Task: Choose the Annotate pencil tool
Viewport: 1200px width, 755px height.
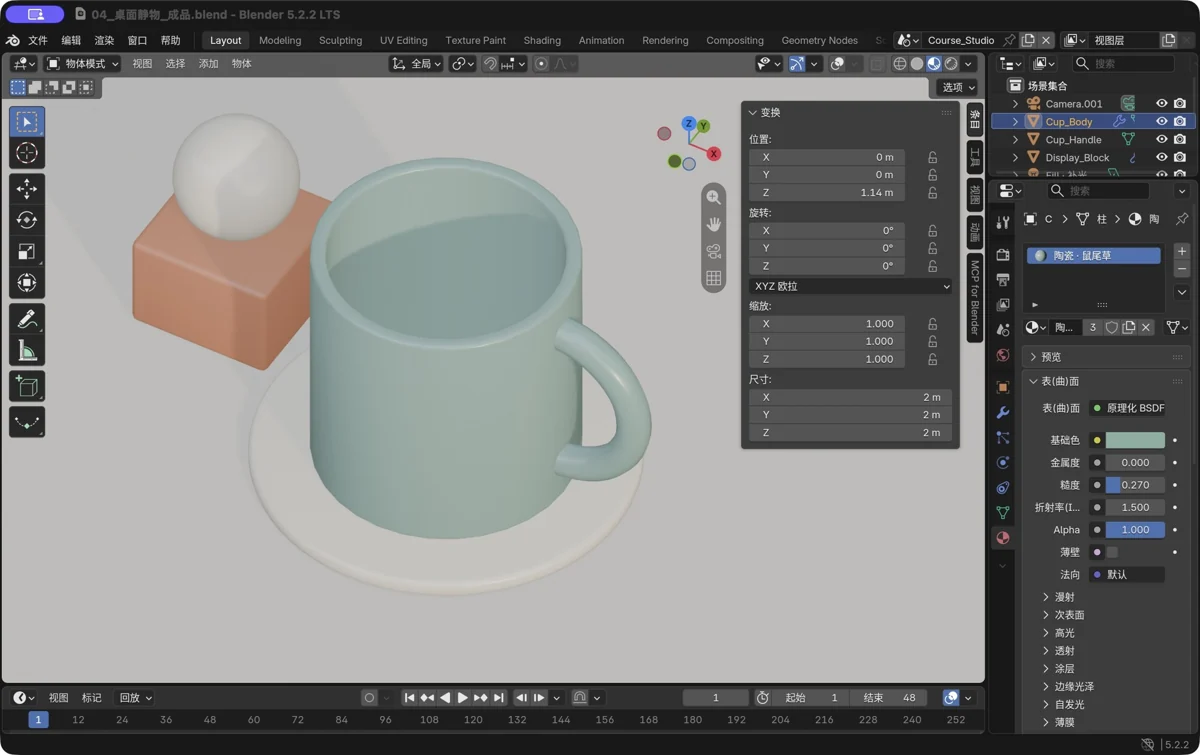Action: pyautogui.click(x=27, y=319)
